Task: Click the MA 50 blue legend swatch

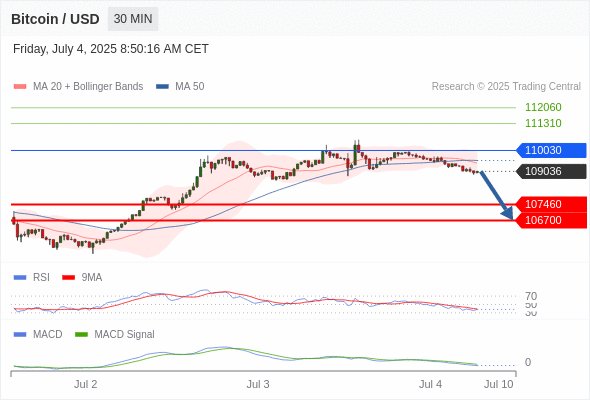Action: (x=162, y=87)
